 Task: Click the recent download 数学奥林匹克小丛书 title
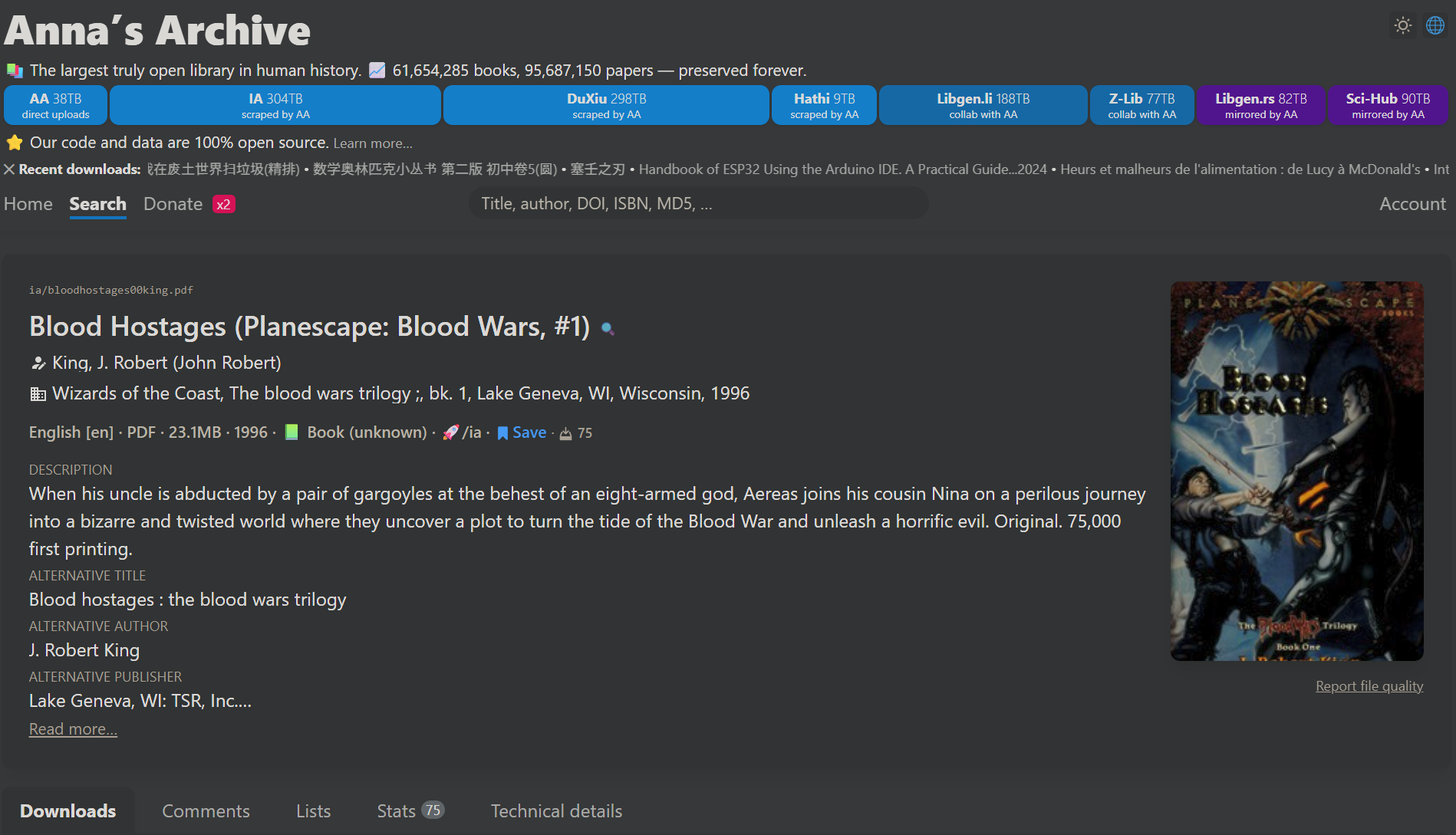pos(435,169)
